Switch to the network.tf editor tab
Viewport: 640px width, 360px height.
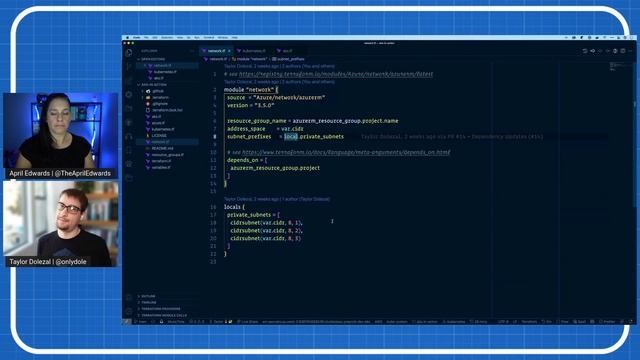point(216,51)
